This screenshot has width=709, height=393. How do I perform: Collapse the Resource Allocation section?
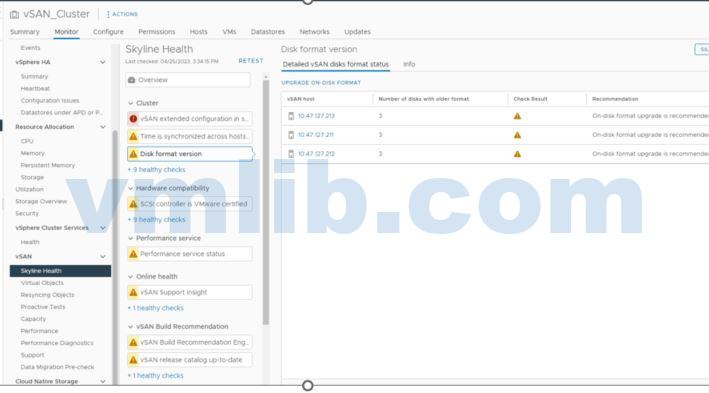click(x=103, y=127)
